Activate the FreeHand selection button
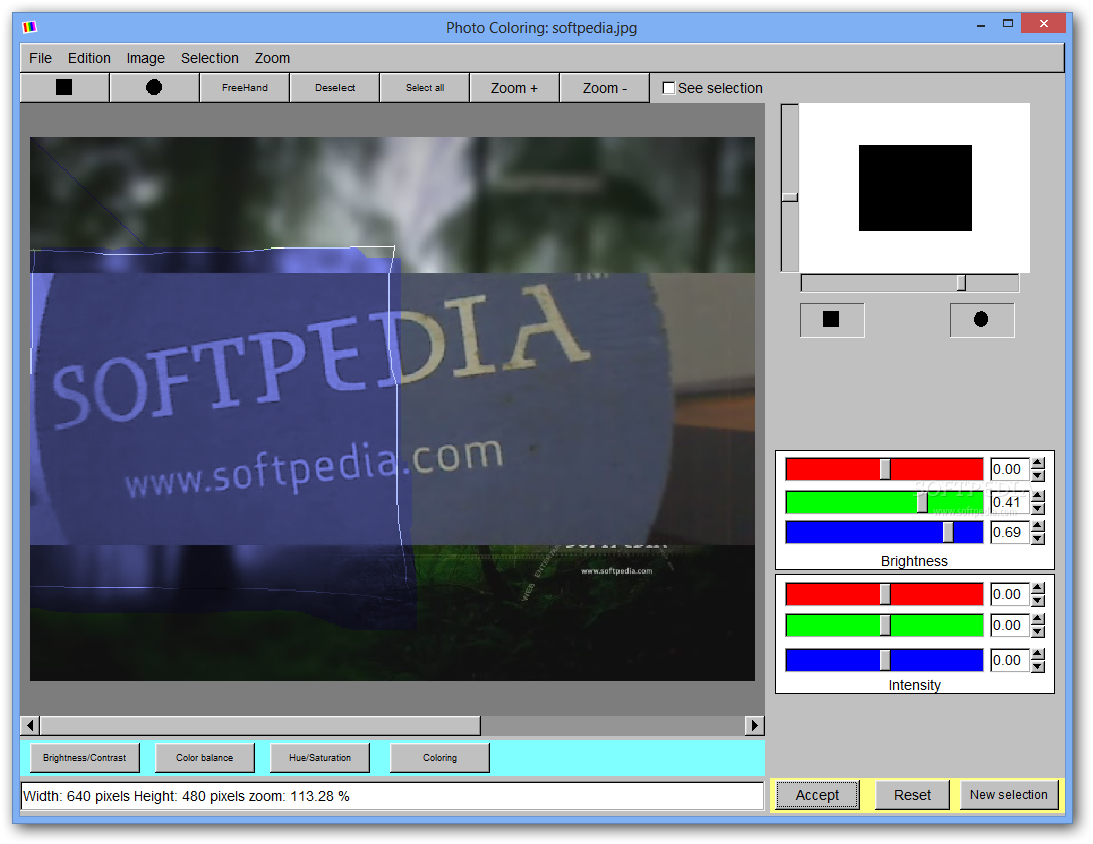The height and width of the screenshot is (844, 1093). 245,88
